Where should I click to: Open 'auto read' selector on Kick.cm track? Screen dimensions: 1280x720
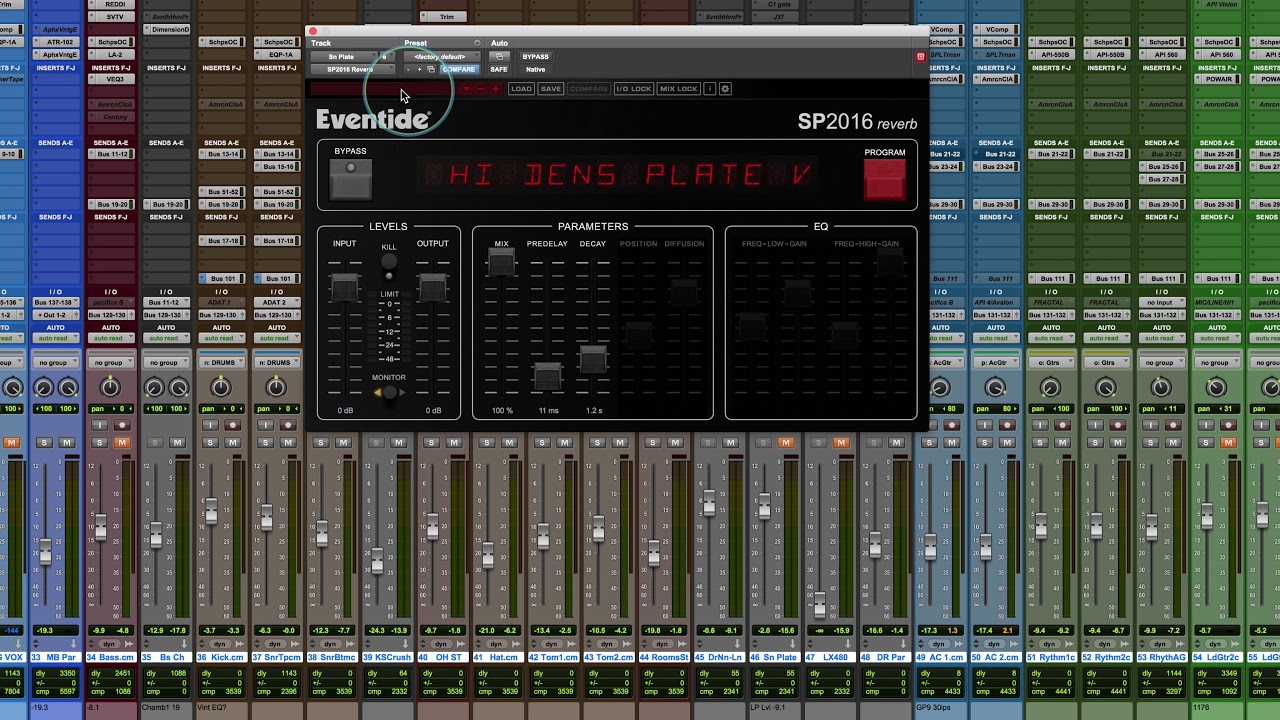[x=221, y=338]
